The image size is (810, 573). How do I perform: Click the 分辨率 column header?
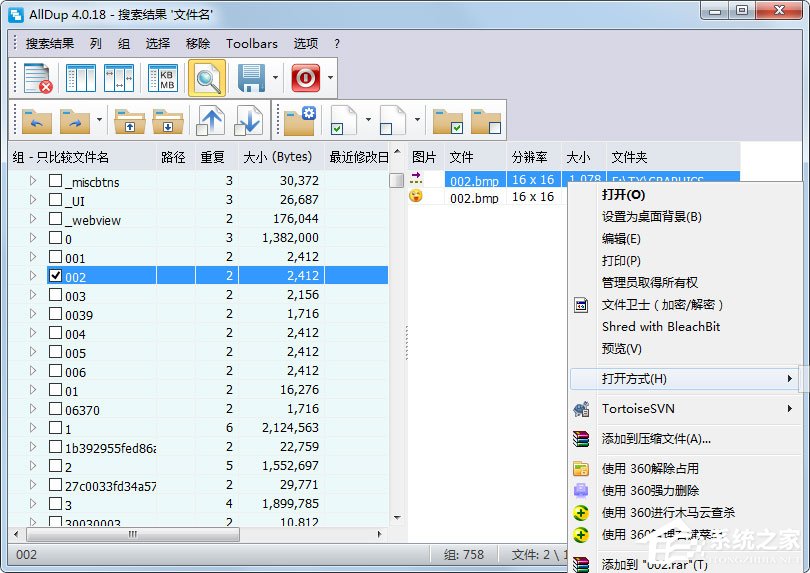[529, 157]
